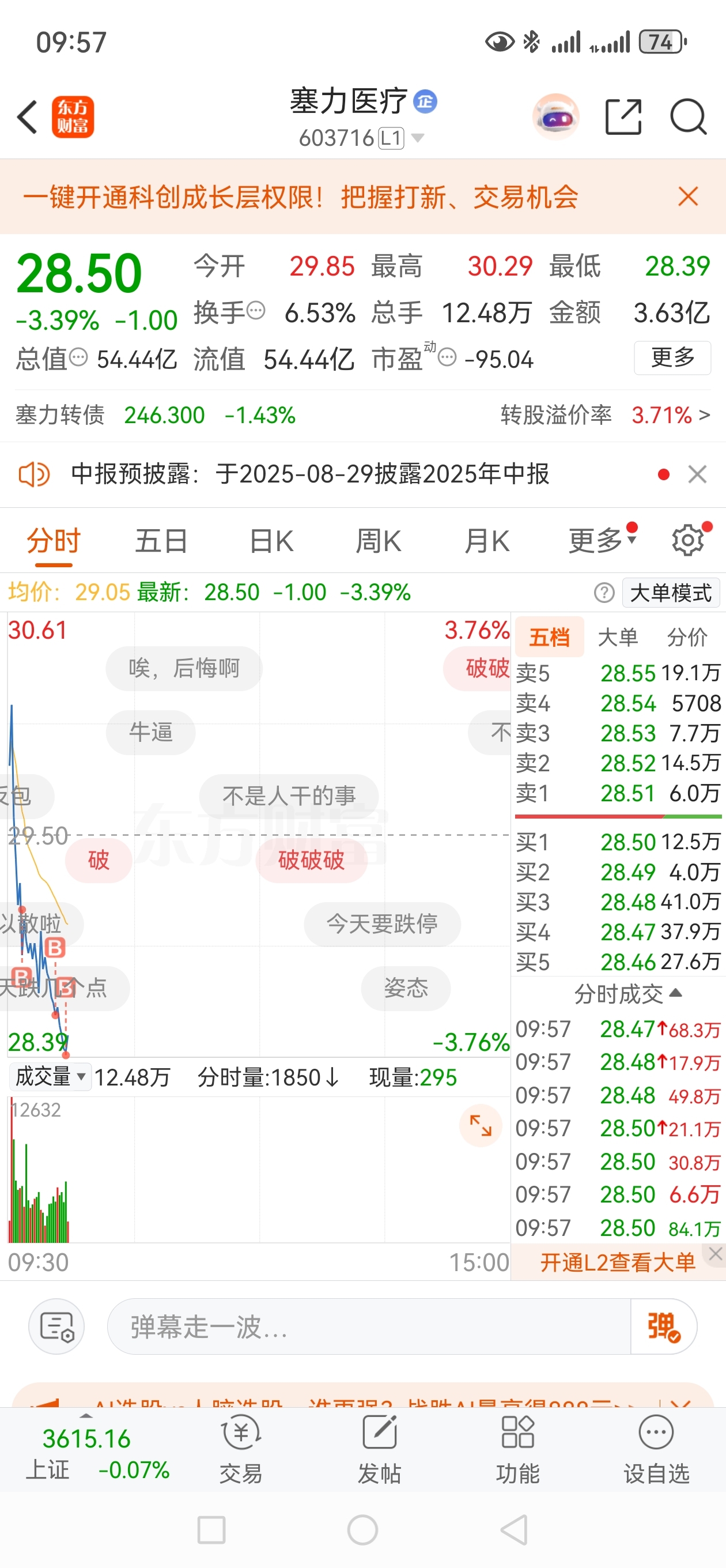Image resolution: width=726 pixels, height=1568 pixels.
Task: Click the 买3 price 28.48 row
Action: [618, 902]
